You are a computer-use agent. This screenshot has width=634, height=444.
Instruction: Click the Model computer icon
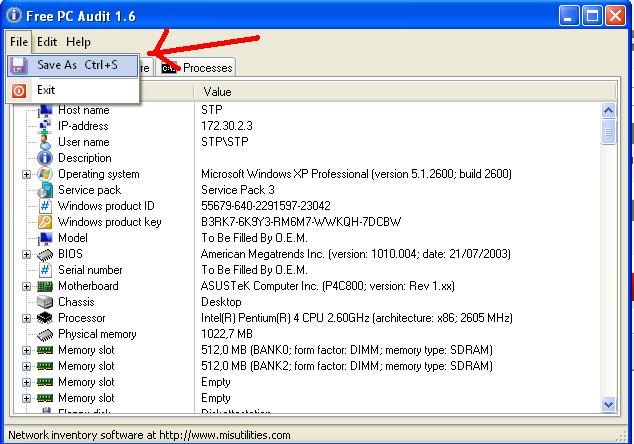(45, 238)
